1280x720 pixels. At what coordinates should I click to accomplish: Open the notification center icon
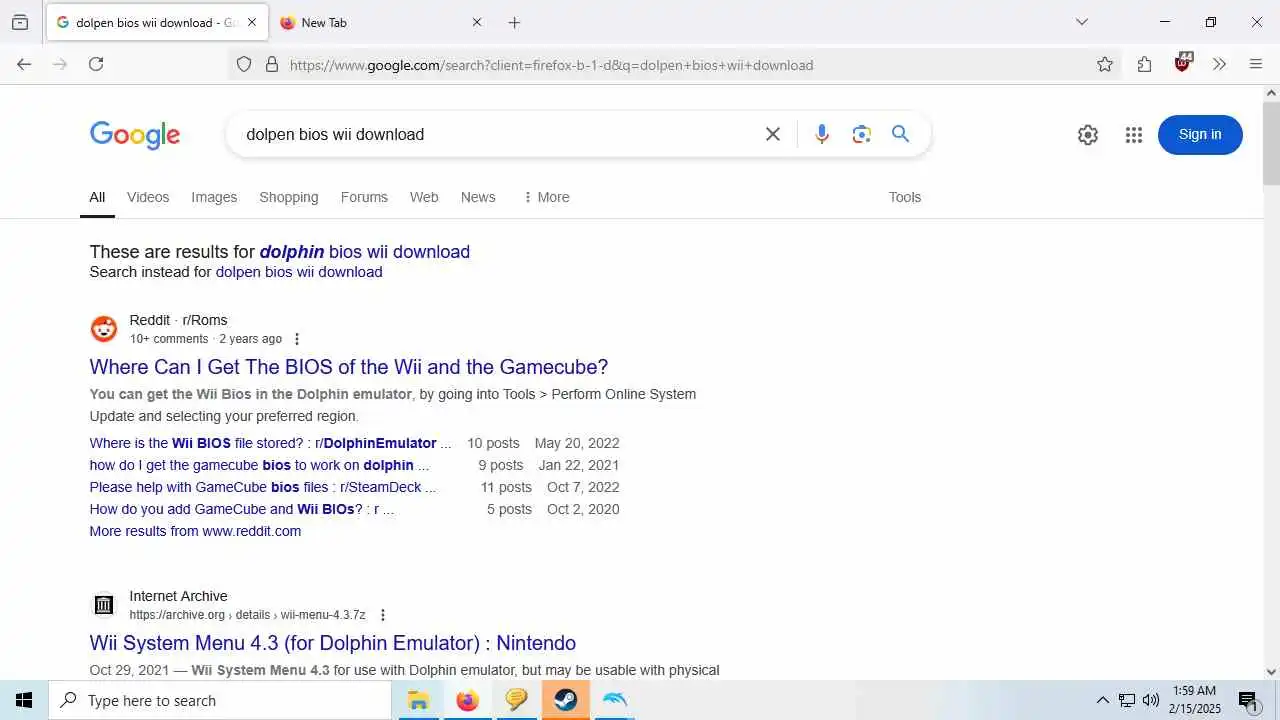click(1248, 700)
